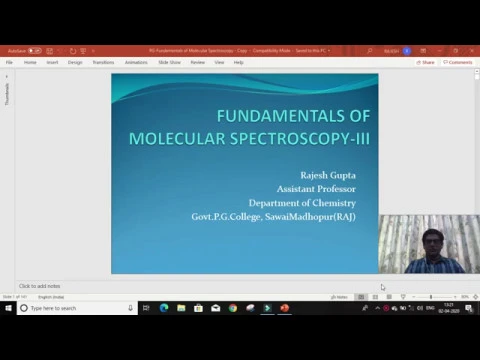This screenshot has height=360, width=480.
Task: Open the Action Center notifications icon
Action: [469, 308]
